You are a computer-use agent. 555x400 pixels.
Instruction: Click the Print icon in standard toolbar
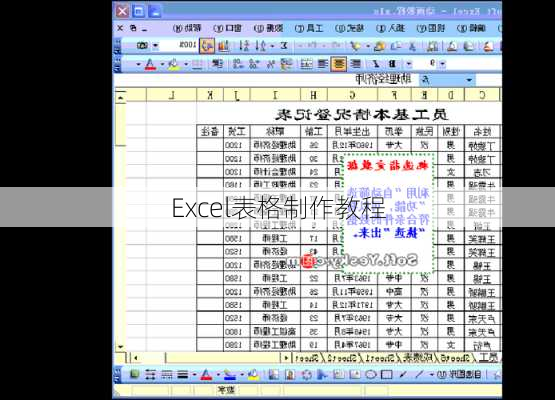[469, 46]
